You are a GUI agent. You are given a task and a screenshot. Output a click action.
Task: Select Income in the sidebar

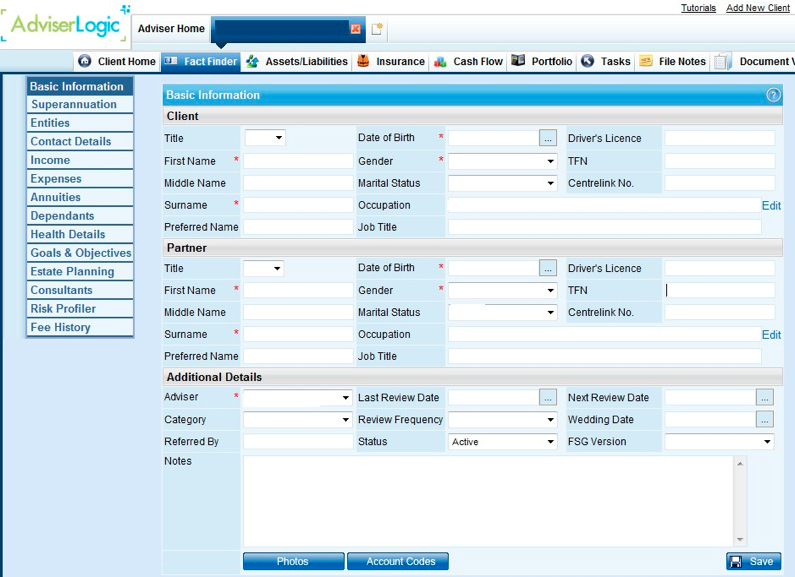pos(80,160)
